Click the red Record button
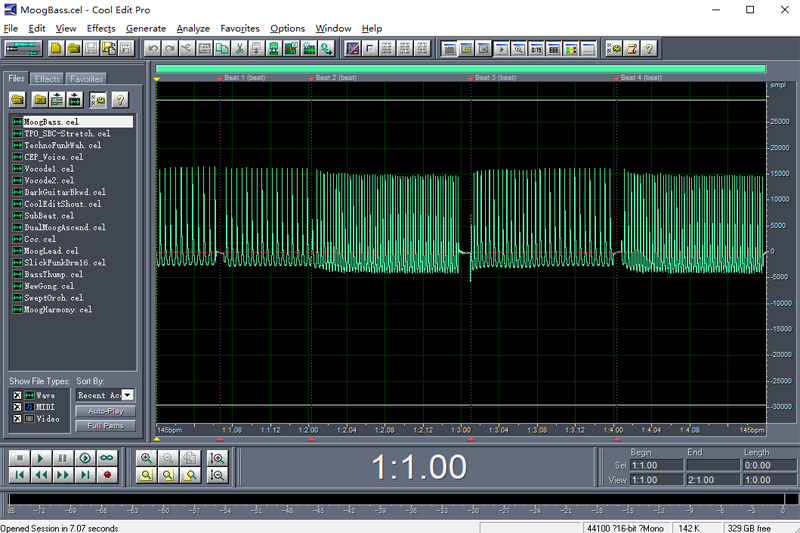This screenshot has height=533, width=800. tap(107, 475)
